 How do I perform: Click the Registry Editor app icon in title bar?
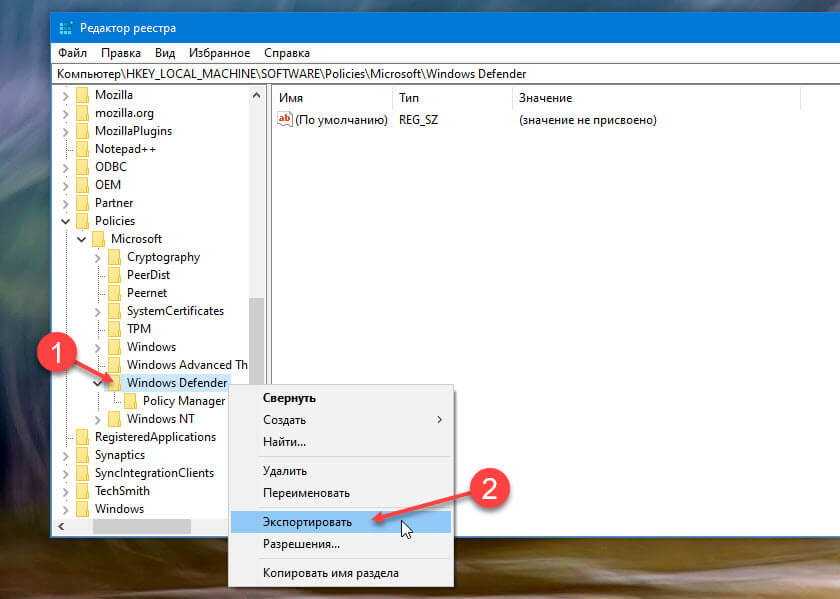coord(67,28)
